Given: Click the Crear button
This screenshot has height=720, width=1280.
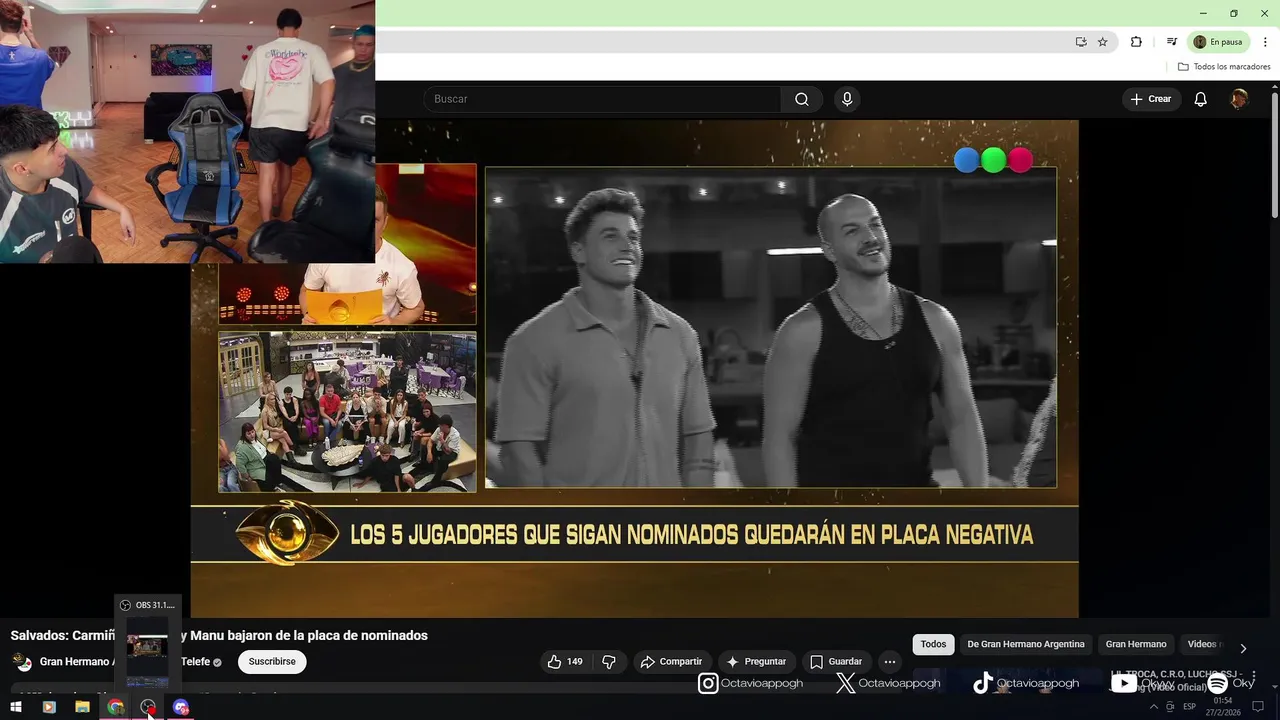Looking at the screenshot, I should click(1151, 99).
